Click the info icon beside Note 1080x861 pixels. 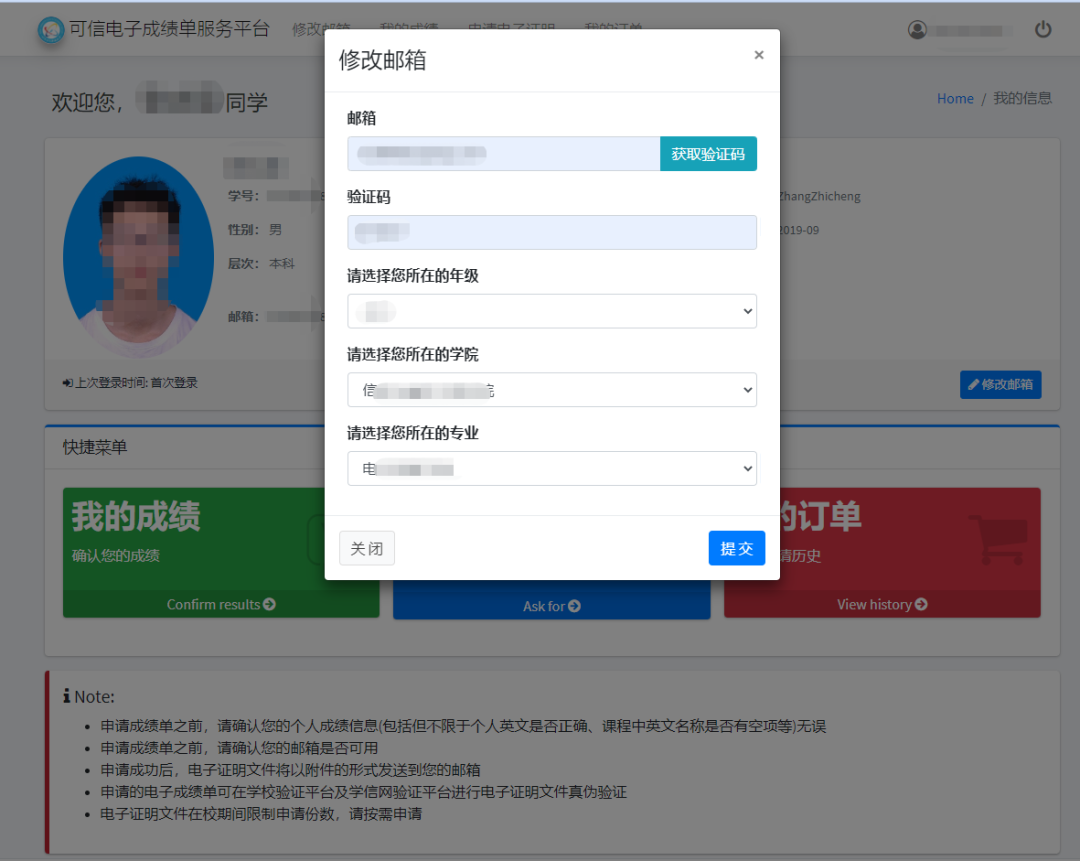67,696
